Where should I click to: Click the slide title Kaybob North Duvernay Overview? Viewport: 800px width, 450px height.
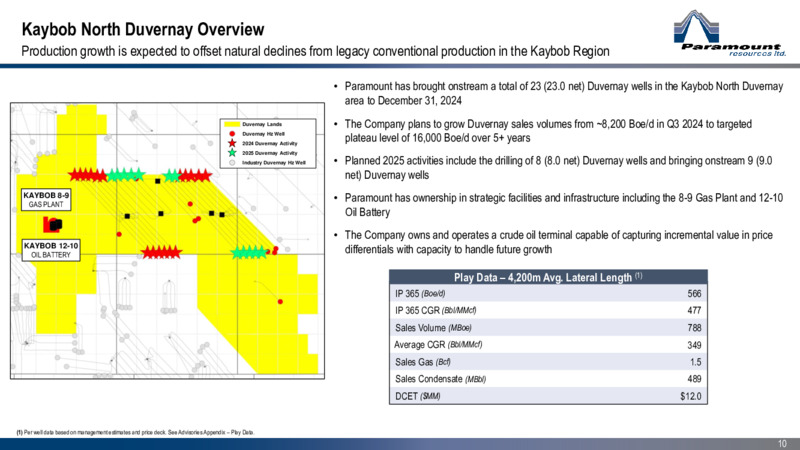point(143,29)
